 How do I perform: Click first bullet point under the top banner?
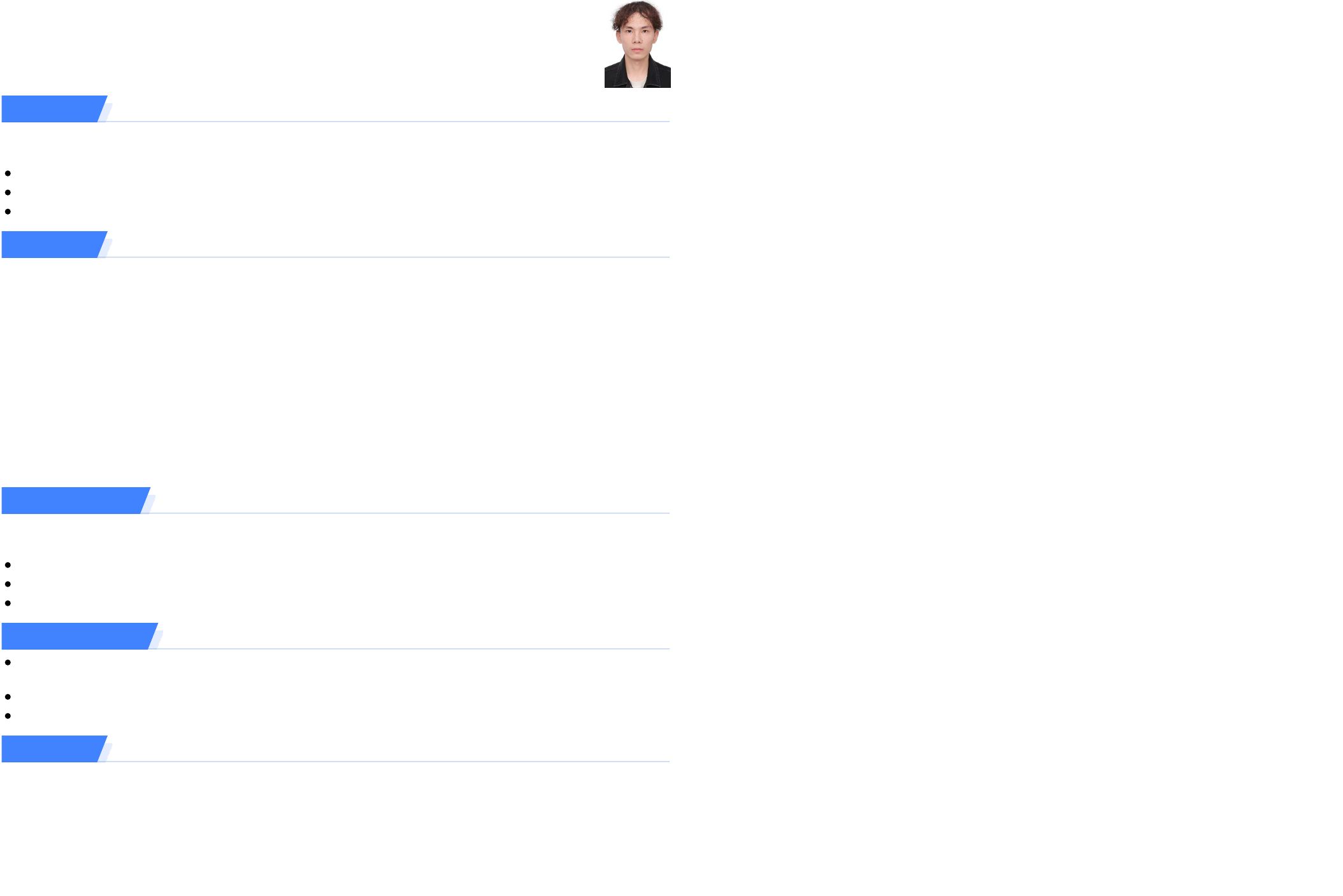click(x=8, y=173)
